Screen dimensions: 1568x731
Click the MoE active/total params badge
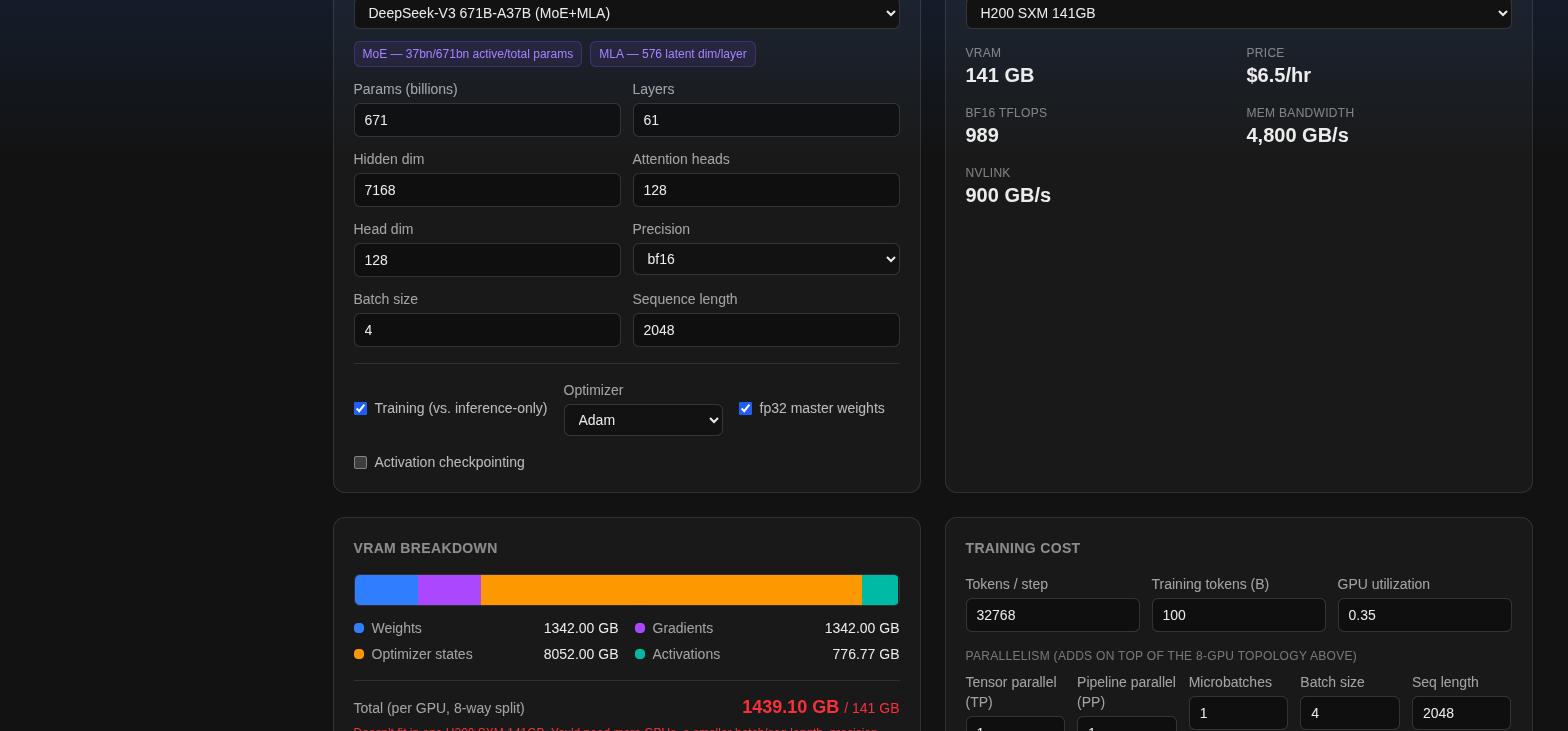468,54
